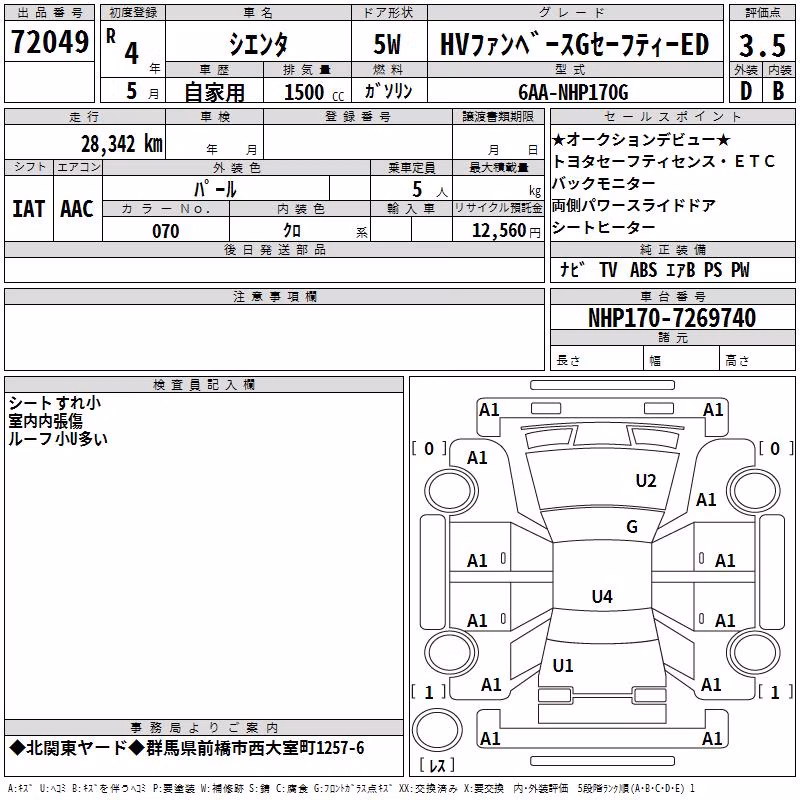Select the front-left wheel circle
Screen dimensions: 800x800
451,491
